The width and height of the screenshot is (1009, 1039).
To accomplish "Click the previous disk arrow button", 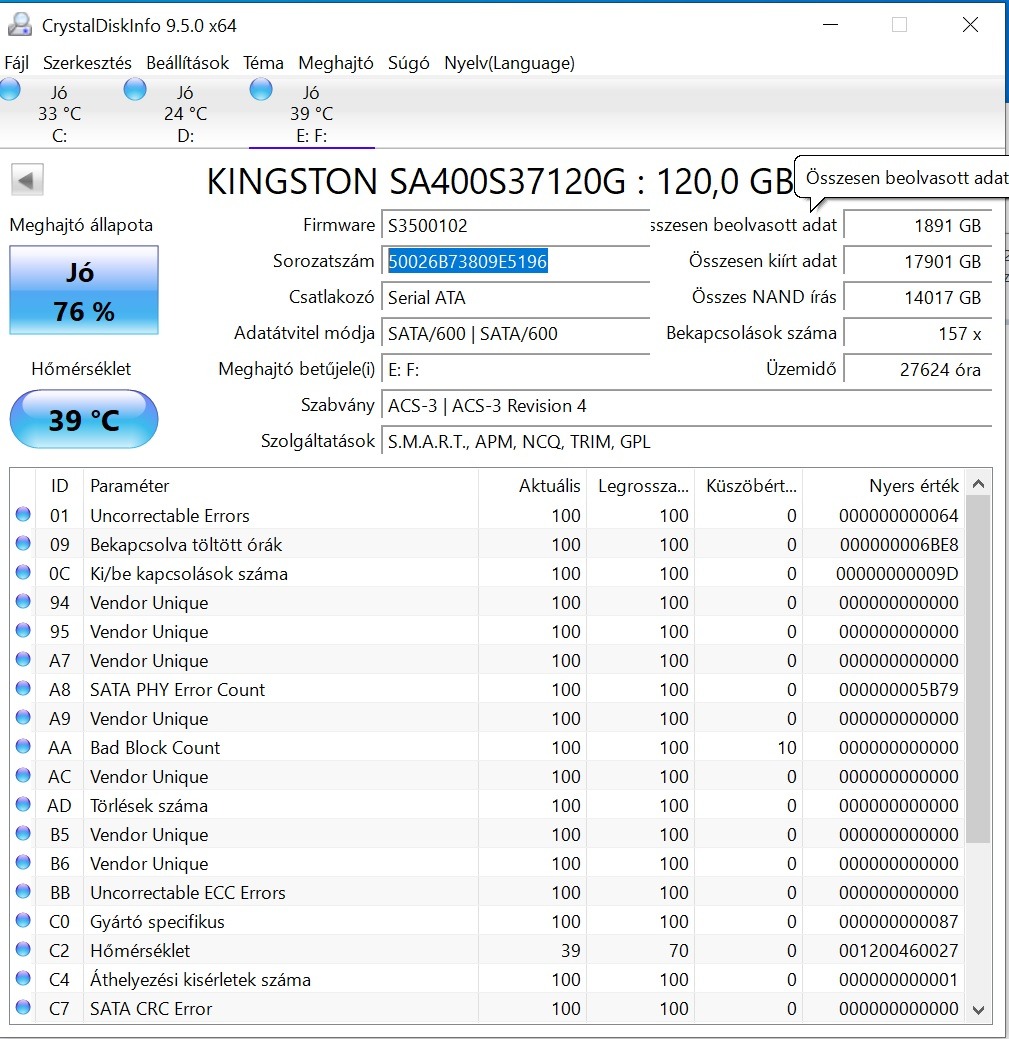I will click(27, 180).
